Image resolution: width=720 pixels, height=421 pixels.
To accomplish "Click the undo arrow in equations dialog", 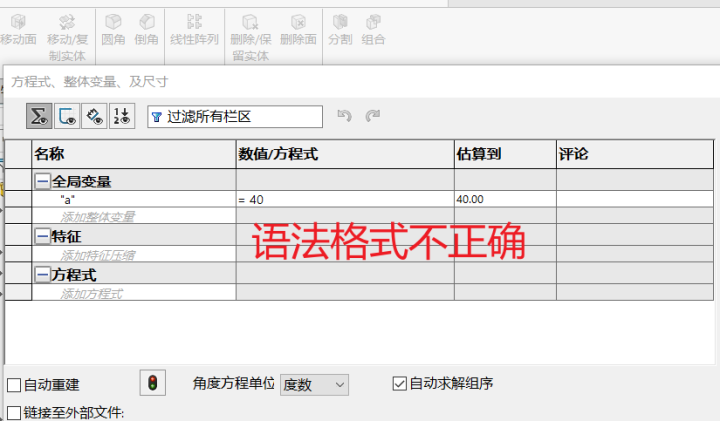I will (x=344, y=116).
